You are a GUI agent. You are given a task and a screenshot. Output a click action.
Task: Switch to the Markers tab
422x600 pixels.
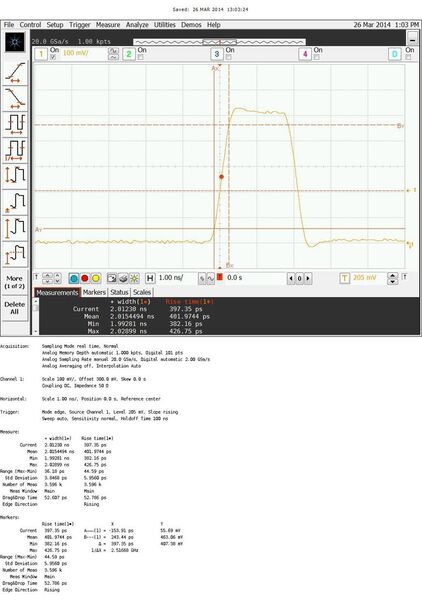(94, 292)
